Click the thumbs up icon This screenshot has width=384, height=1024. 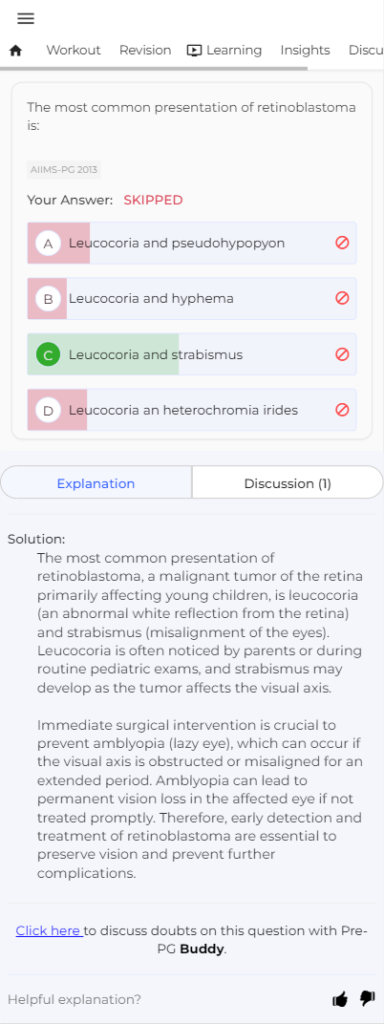pyautogui.click(x=340, y=999)
